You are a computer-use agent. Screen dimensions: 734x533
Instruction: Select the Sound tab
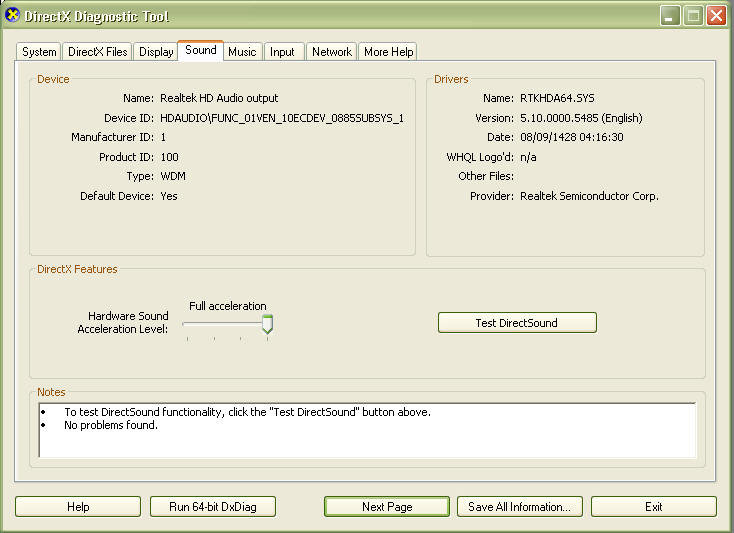point(200,50)
